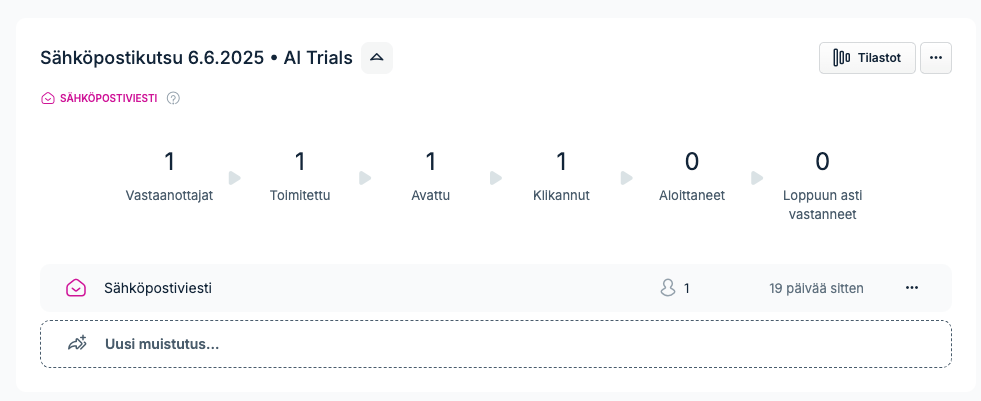Click the reminder forward-arrow icon

click(76, 343)
